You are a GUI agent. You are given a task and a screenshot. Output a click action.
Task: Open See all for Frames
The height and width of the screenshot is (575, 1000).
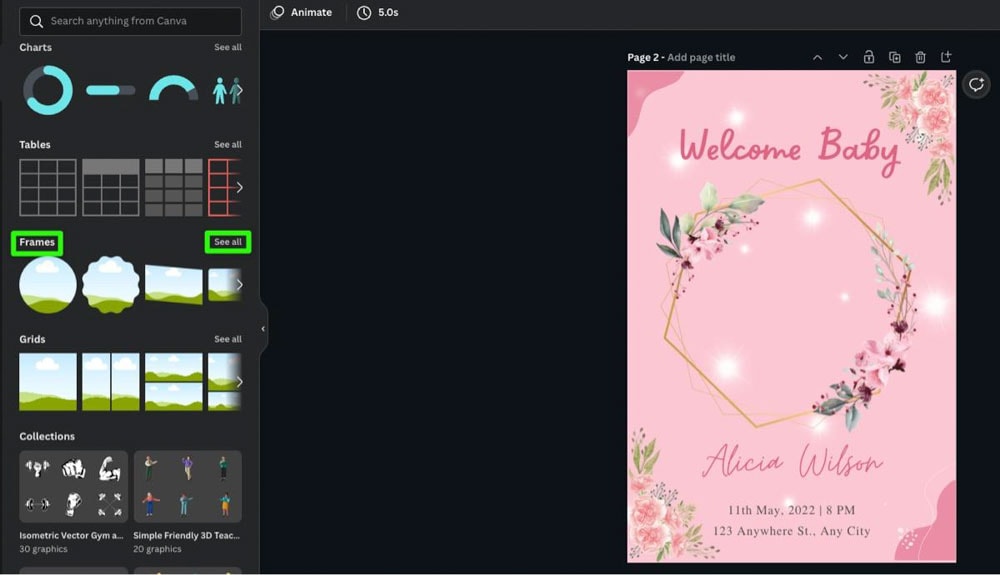[x=228, y=242]
